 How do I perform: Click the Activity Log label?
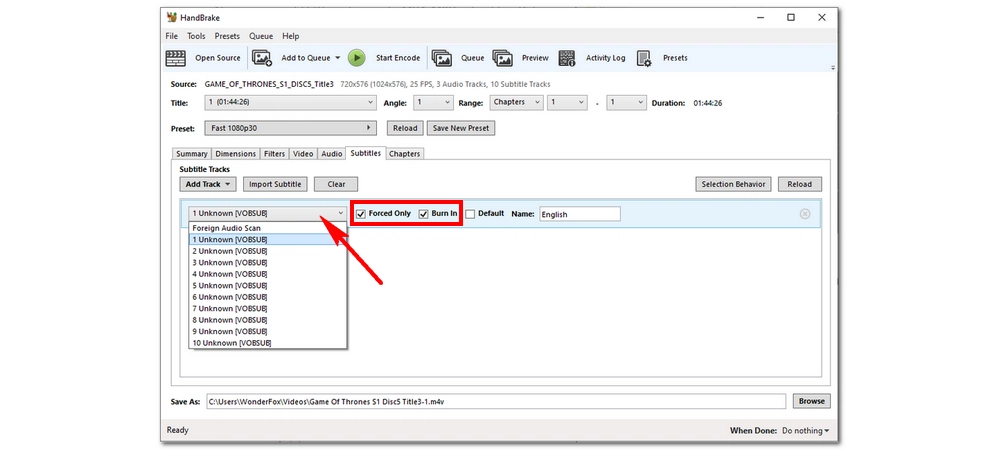click(606, 58)
